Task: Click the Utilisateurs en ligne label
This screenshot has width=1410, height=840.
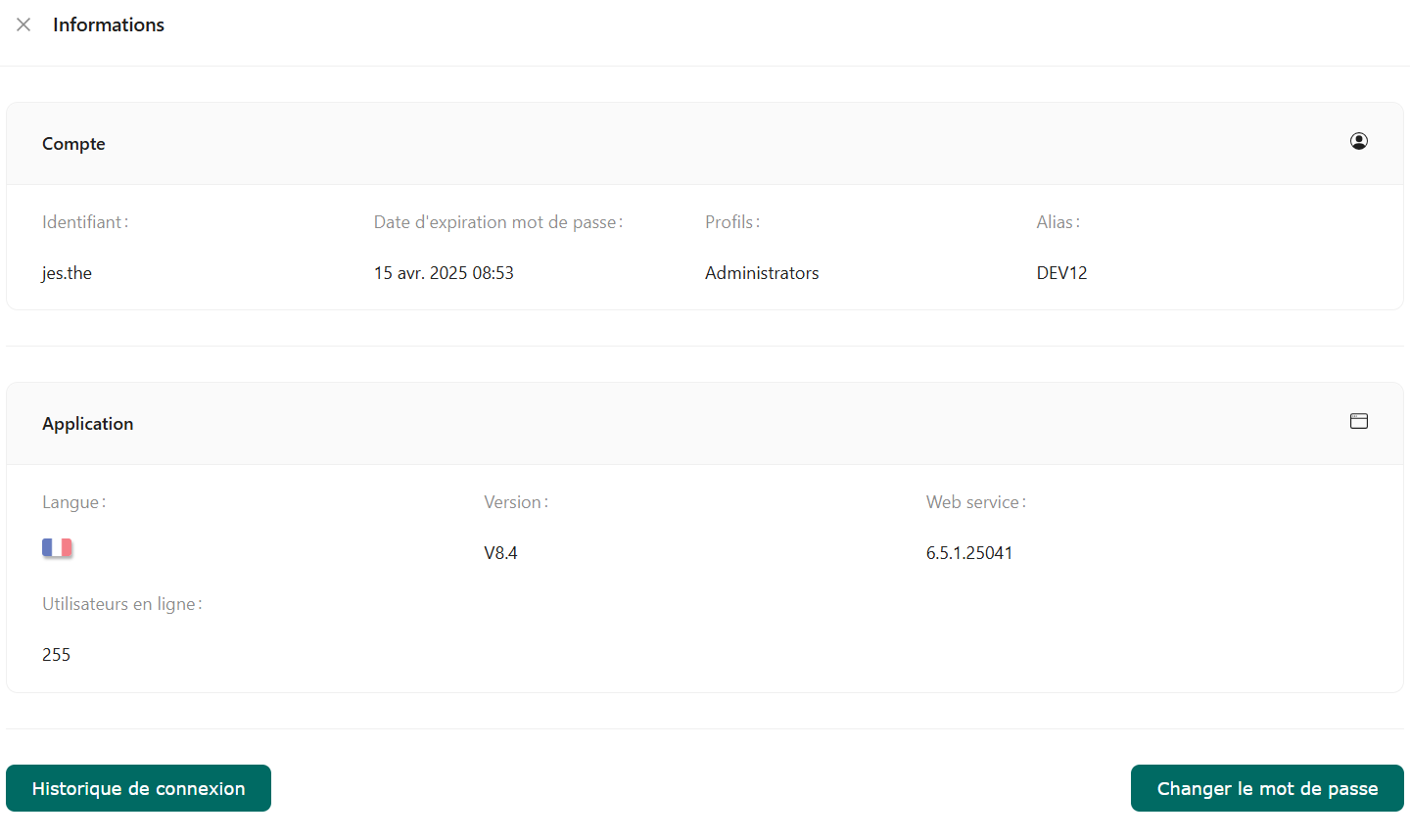Action: click(x=121, y=604)
